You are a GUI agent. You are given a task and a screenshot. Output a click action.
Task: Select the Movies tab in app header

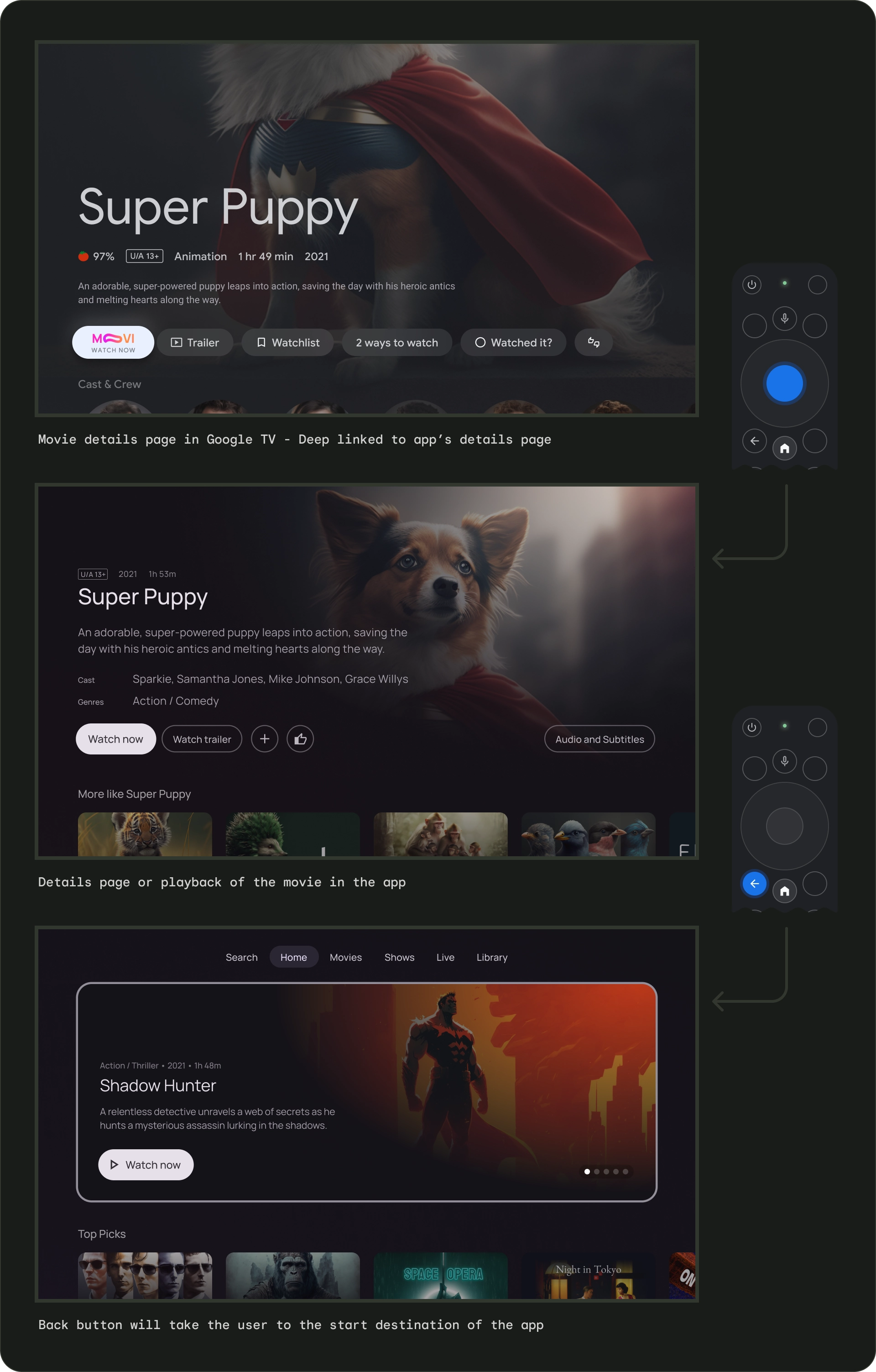pyautogui.click(x=345, y=958)
